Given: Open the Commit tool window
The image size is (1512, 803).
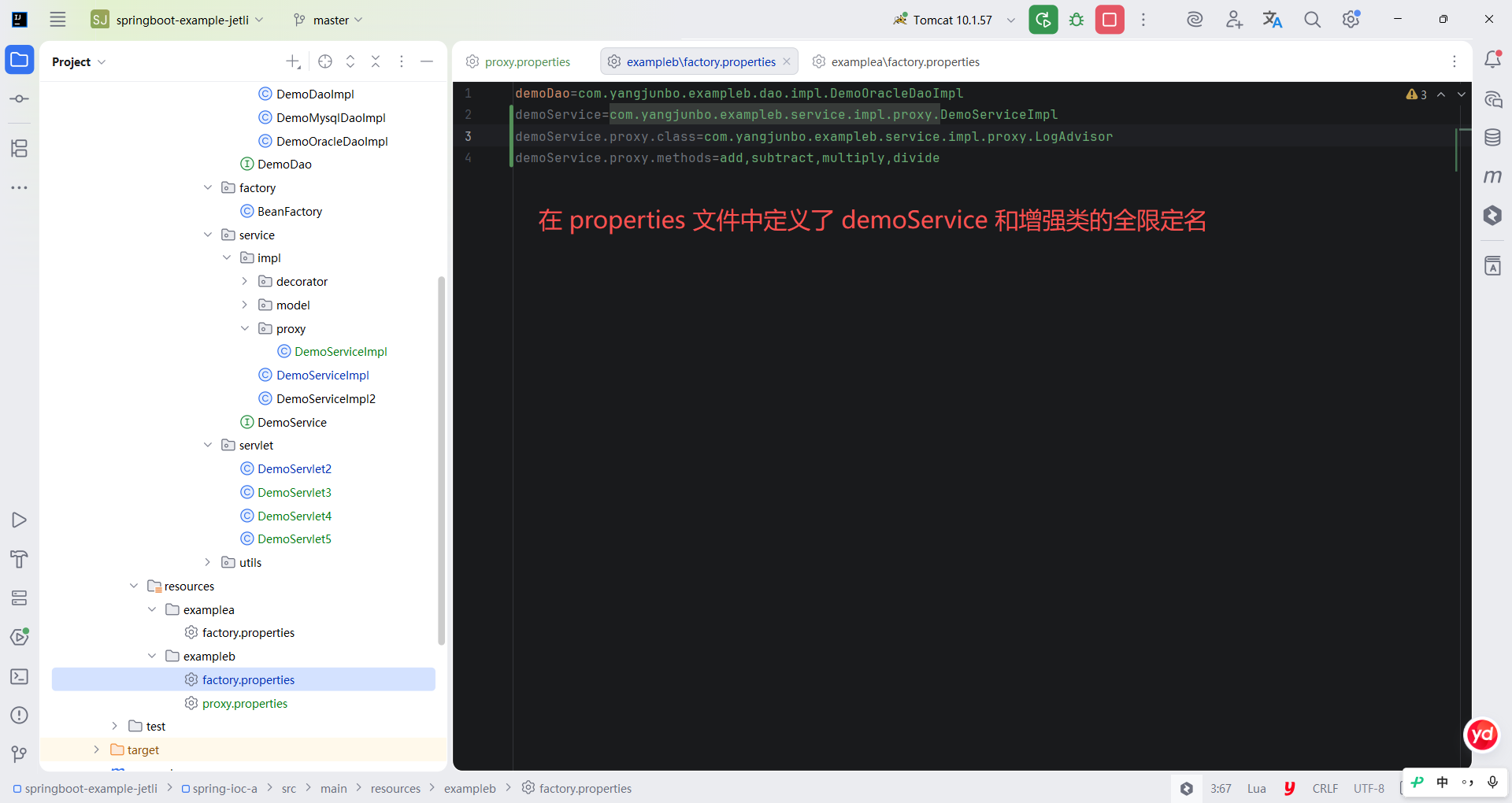Looking at the screenshot, I should click(20, 99).
